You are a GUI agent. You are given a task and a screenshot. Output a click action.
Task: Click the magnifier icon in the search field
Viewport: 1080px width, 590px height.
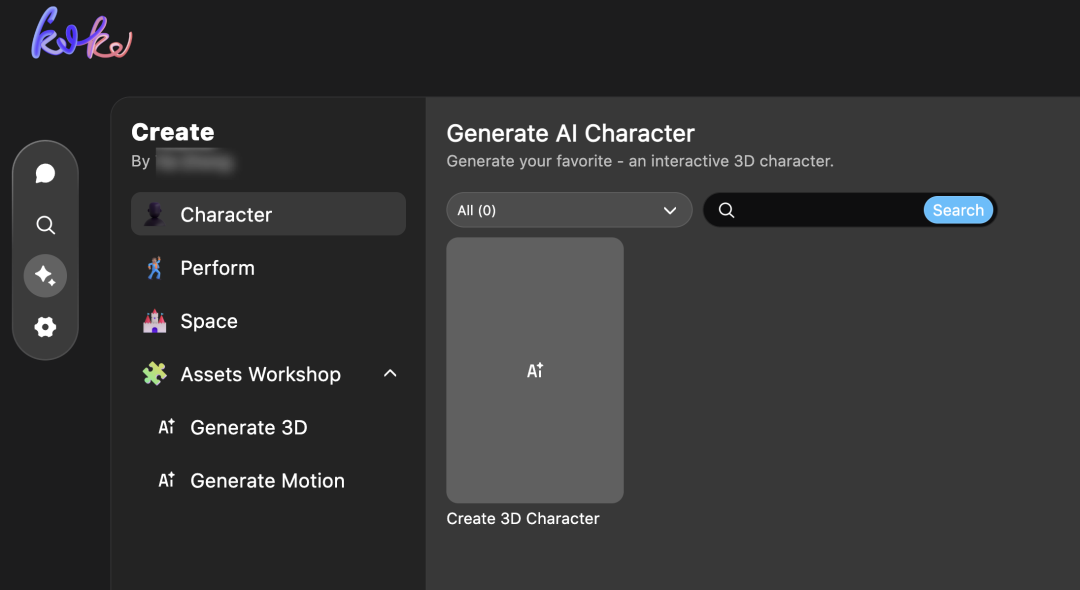[x=727, y=210]
